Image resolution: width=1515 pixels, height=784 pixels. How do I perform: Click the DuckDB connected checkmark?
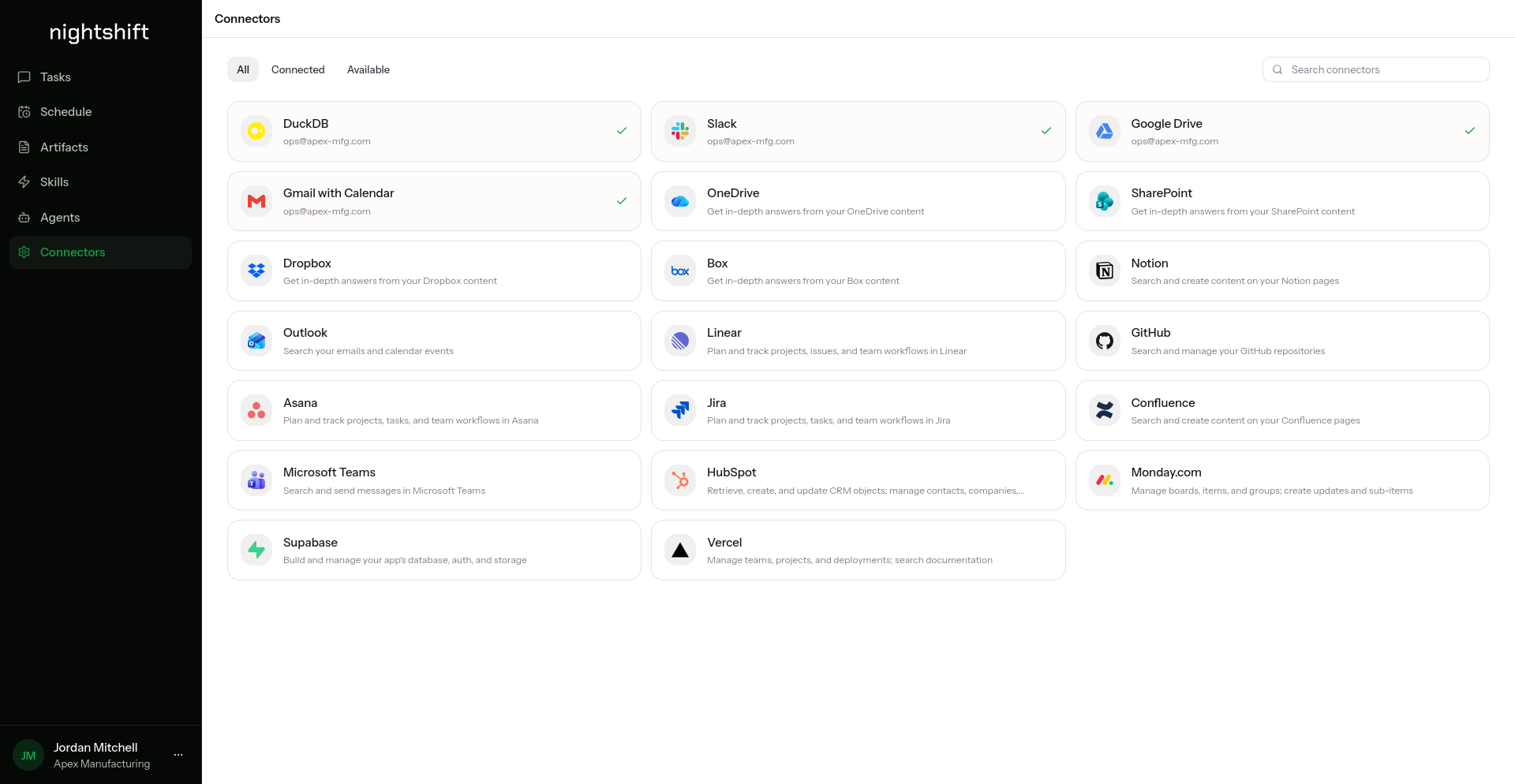[x=622, y=131]
